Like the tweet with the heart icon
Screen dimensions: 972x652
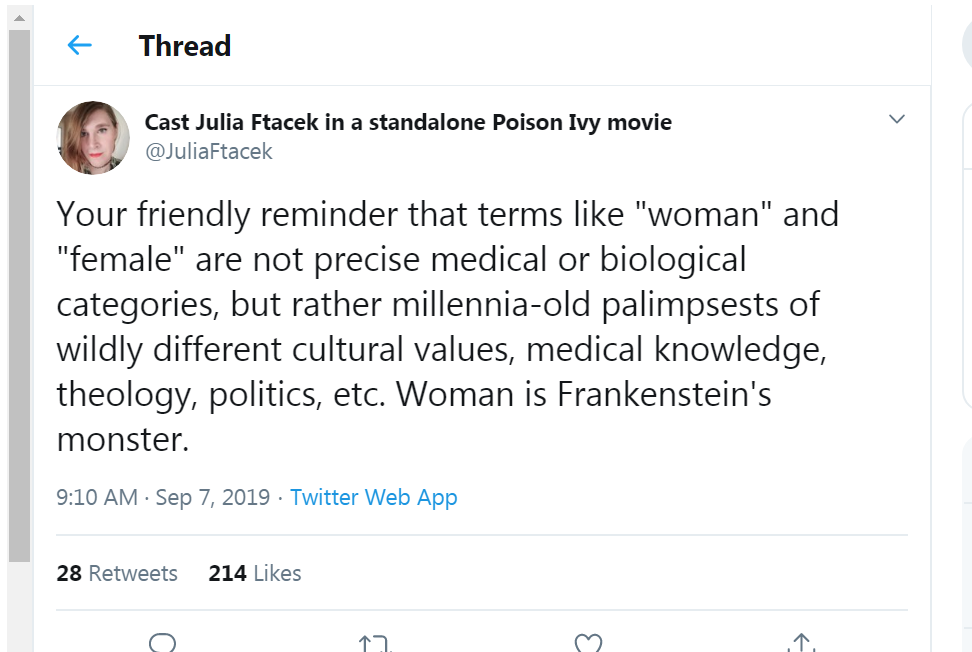588,642
